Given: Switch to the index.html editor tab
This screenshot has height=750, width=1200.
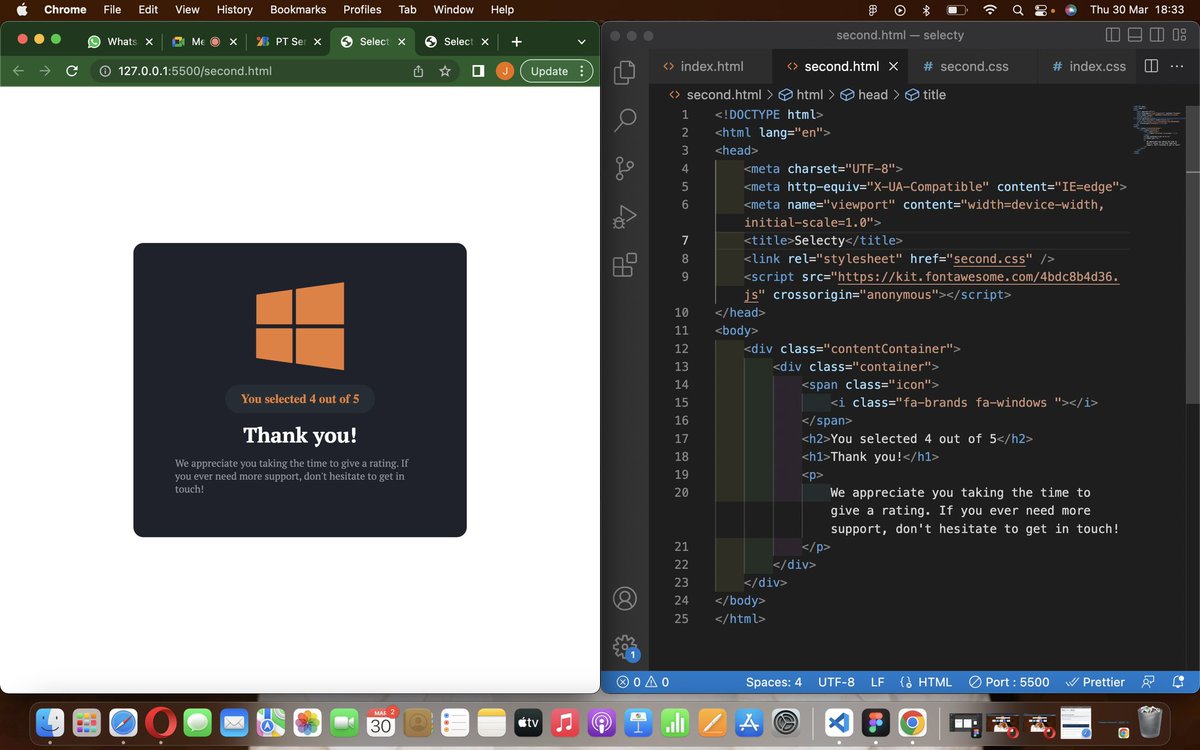Looking at the screenshot, I should click(712, 66).
